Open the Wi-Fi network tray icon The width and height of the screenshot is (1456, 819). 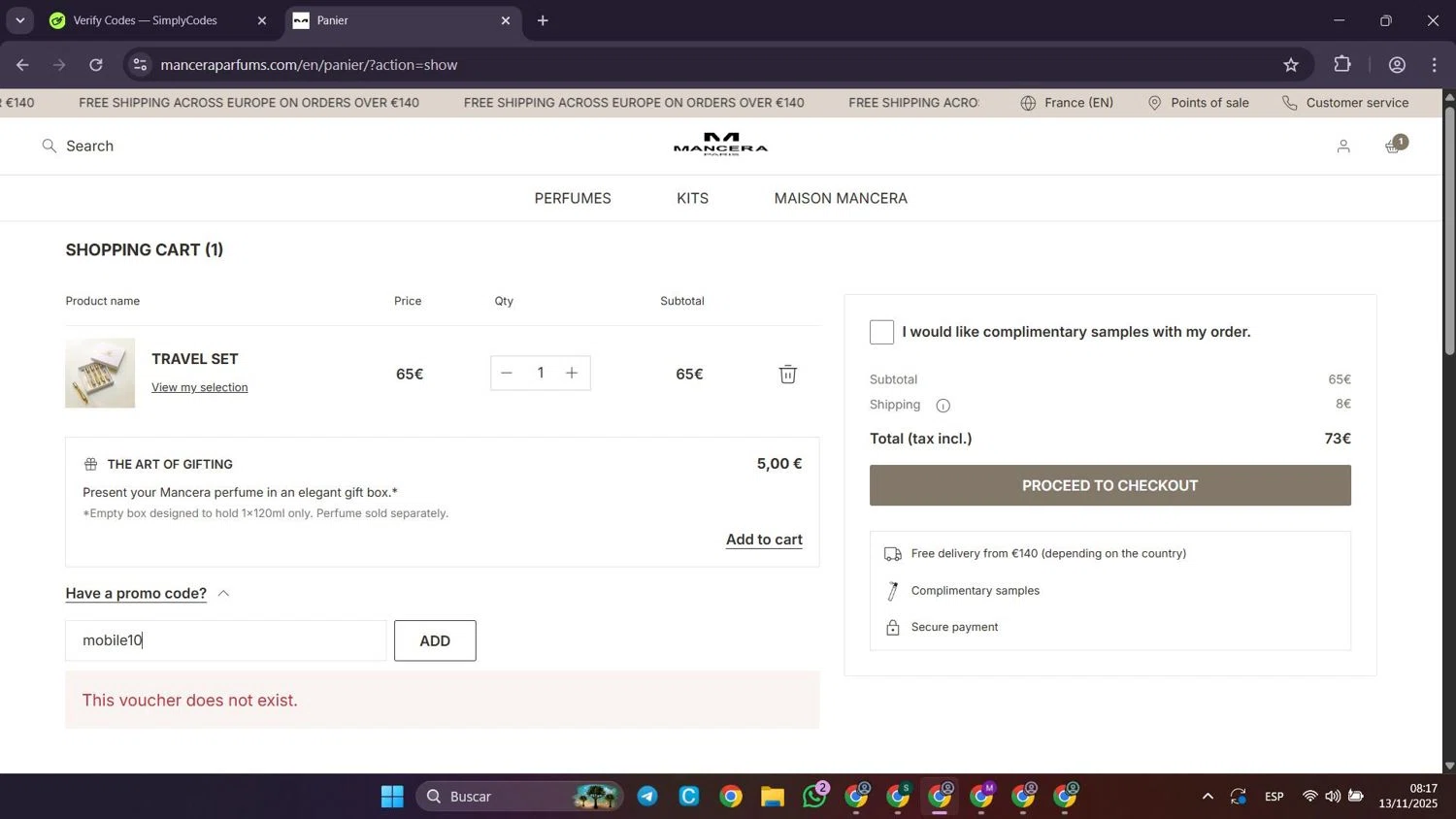(x=1309, y=797)
